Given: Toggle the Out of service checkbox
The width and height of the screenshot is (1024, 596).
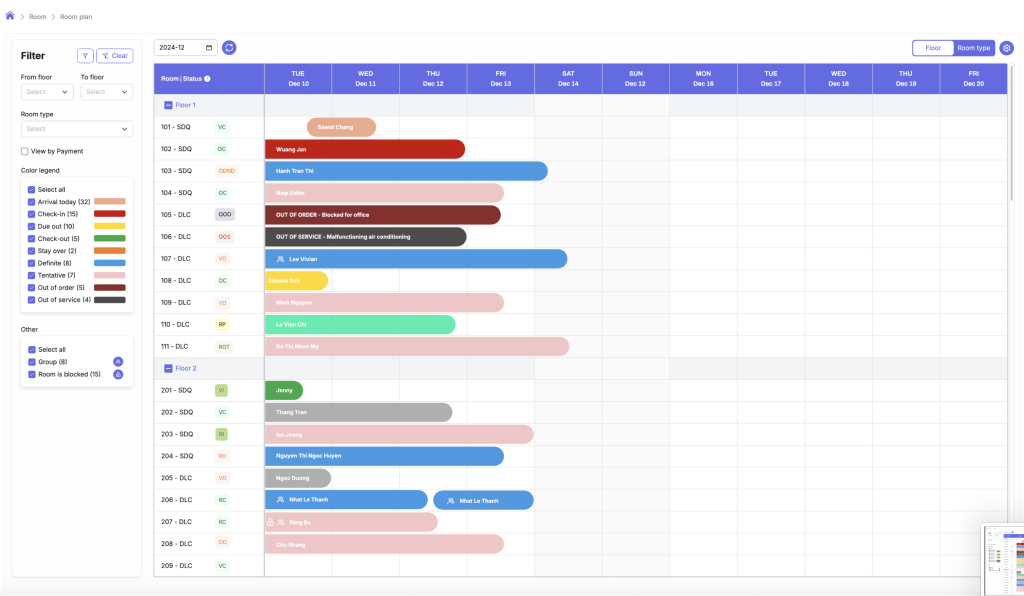Looking at the screenshot, I should pos(32,300).
